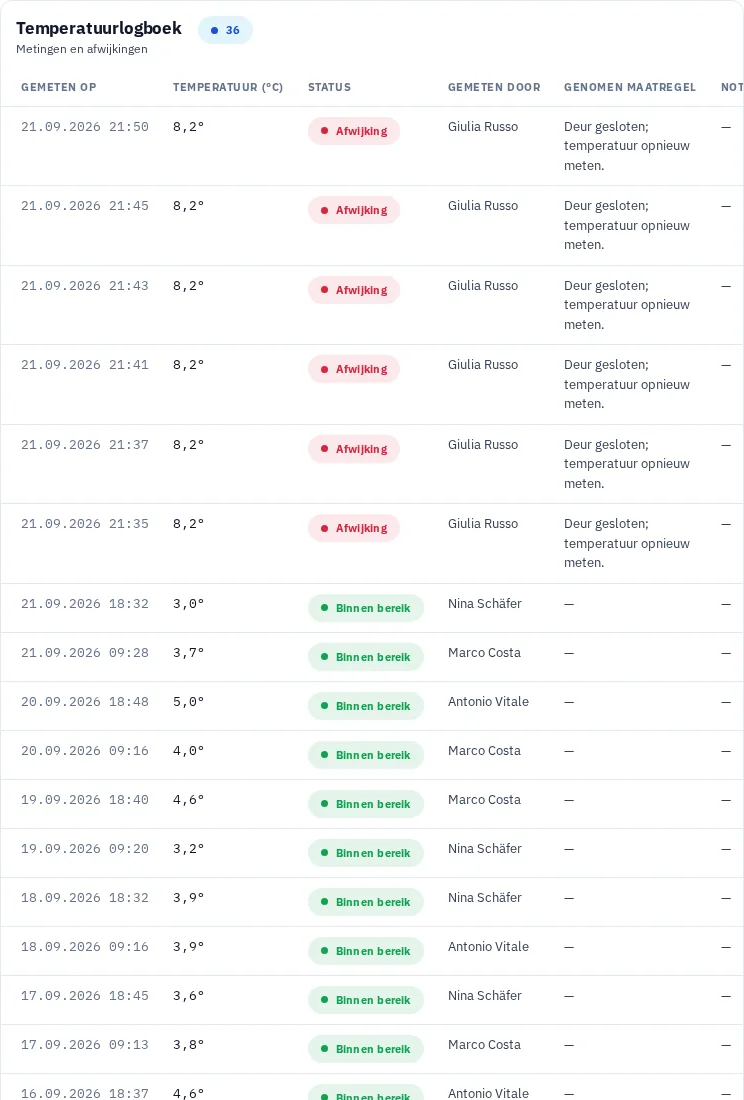
Task: Click Nina Schäfer in the 17.09.2026 18:45 row
Action: 485,996
